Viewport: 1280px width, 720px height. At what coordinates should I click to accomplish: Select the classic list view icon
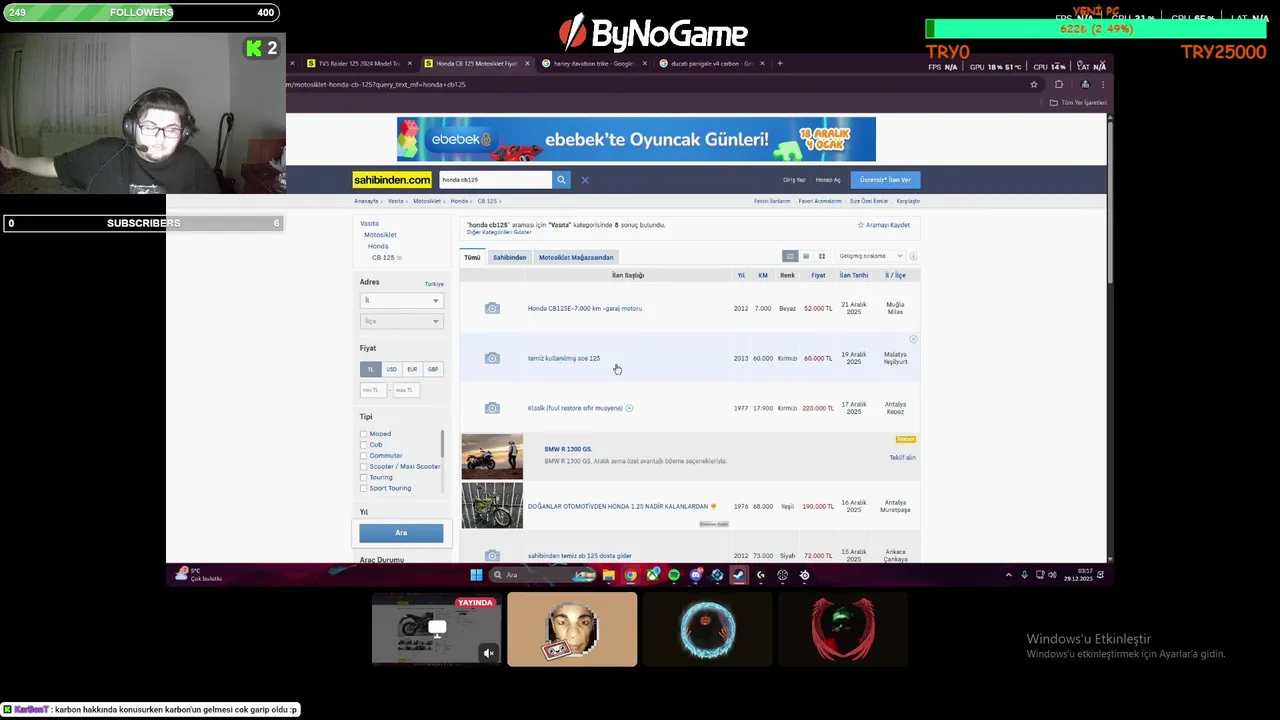pos(790,256)
